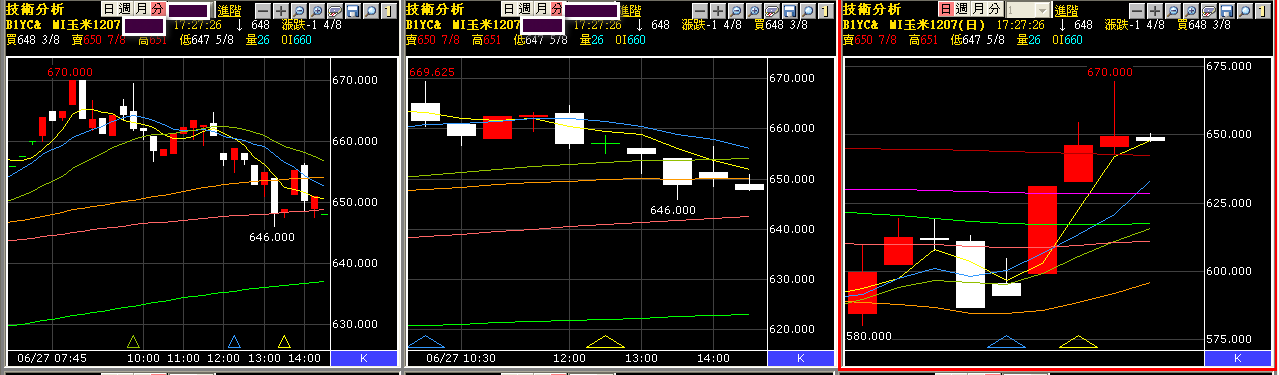1279x375 pixels.
Task: Select the 月 monthly tab in the left chart
Action: (x=141, y=9)
